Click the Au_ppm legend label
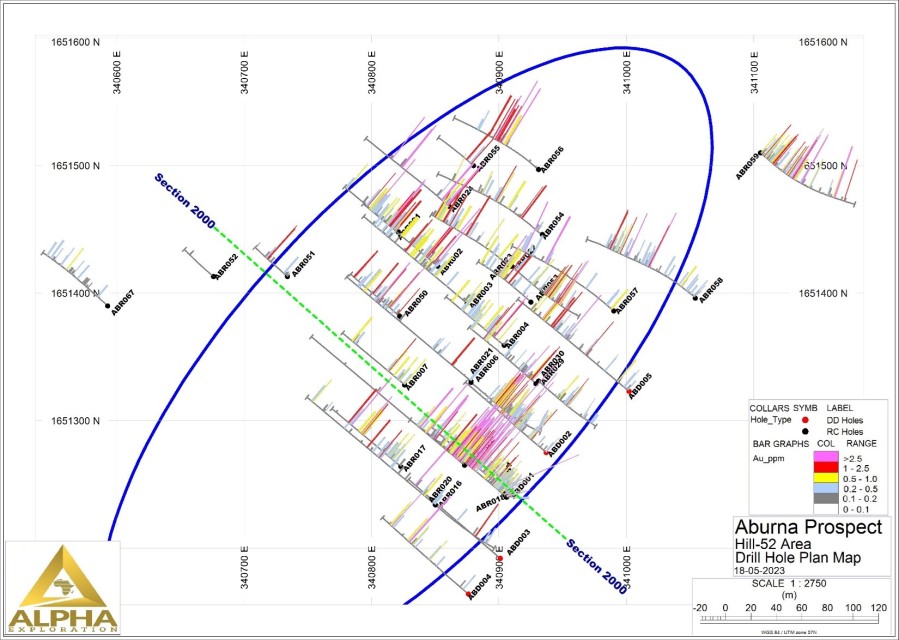 click(767, 458)
